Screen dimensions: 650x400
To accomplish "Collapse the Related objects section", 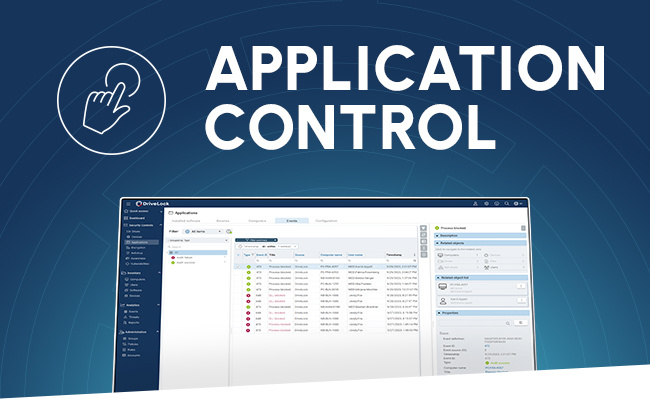I will 480,243.
